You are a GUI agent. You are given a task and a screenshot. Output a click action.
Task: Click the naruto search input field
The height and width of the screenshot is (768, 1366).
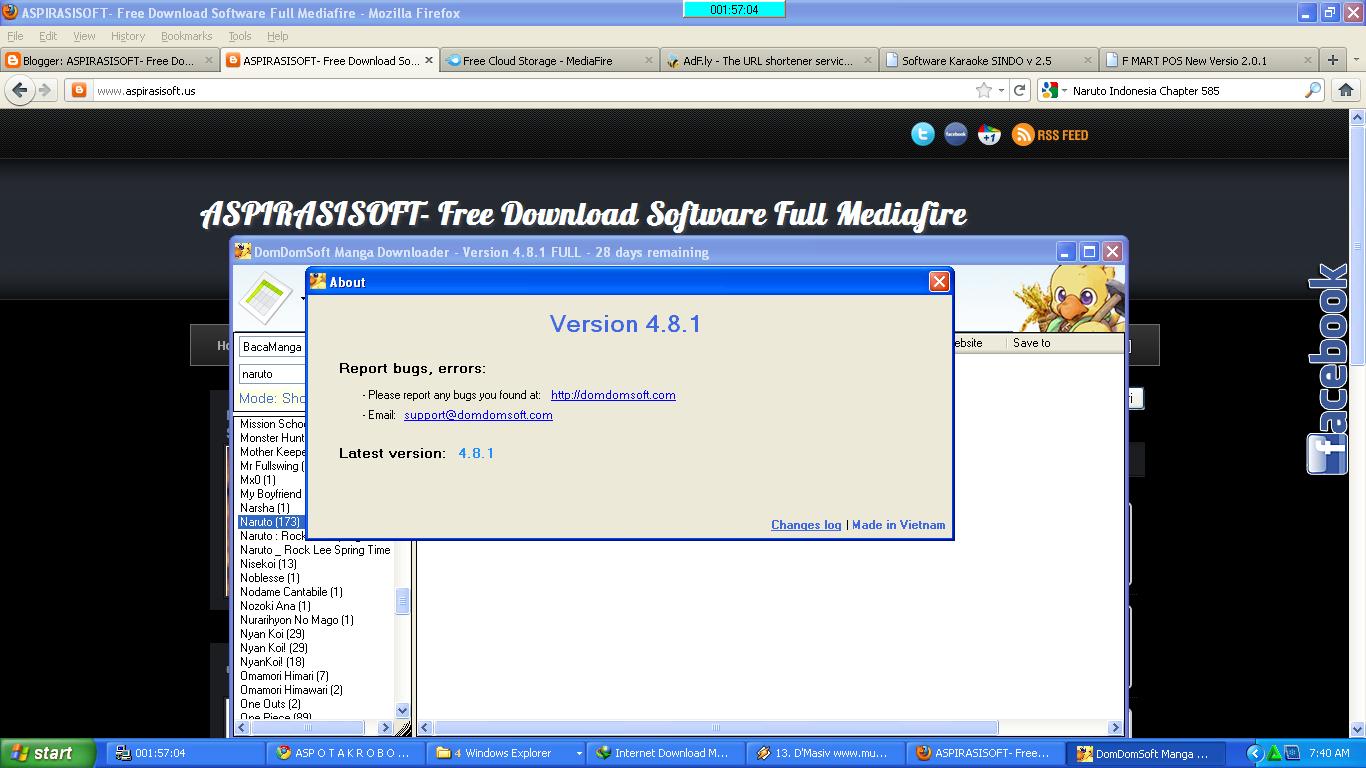pyautogui.click(x=272, y=374)
